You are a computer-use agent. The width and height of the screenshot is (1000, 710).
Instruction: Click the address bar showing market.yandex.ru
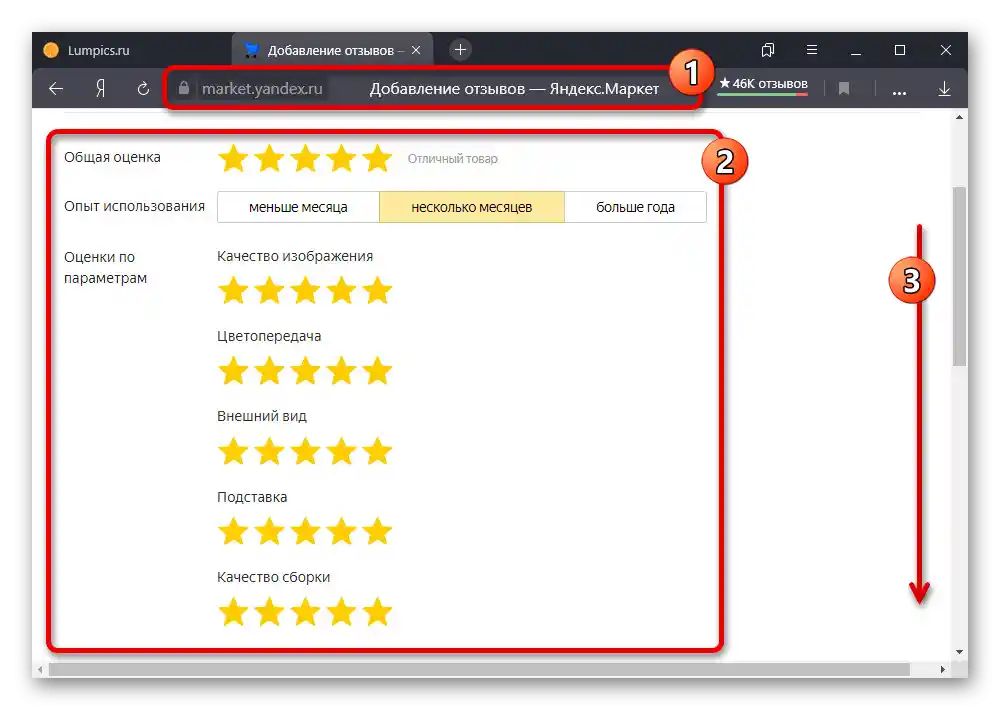tap(262, 88)
